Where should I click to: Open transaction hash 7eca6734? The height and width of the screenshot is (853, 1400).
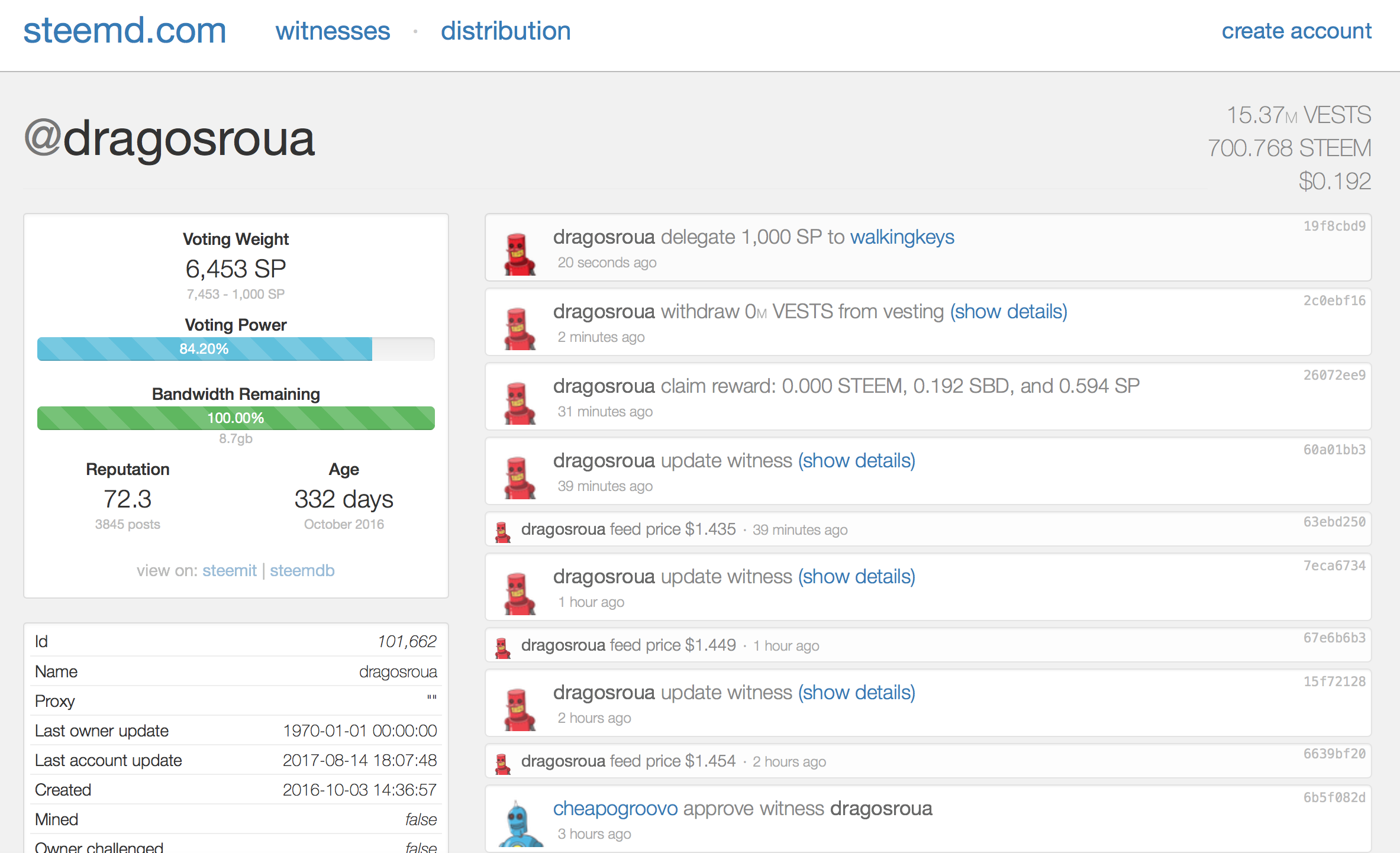(1334, 566)
